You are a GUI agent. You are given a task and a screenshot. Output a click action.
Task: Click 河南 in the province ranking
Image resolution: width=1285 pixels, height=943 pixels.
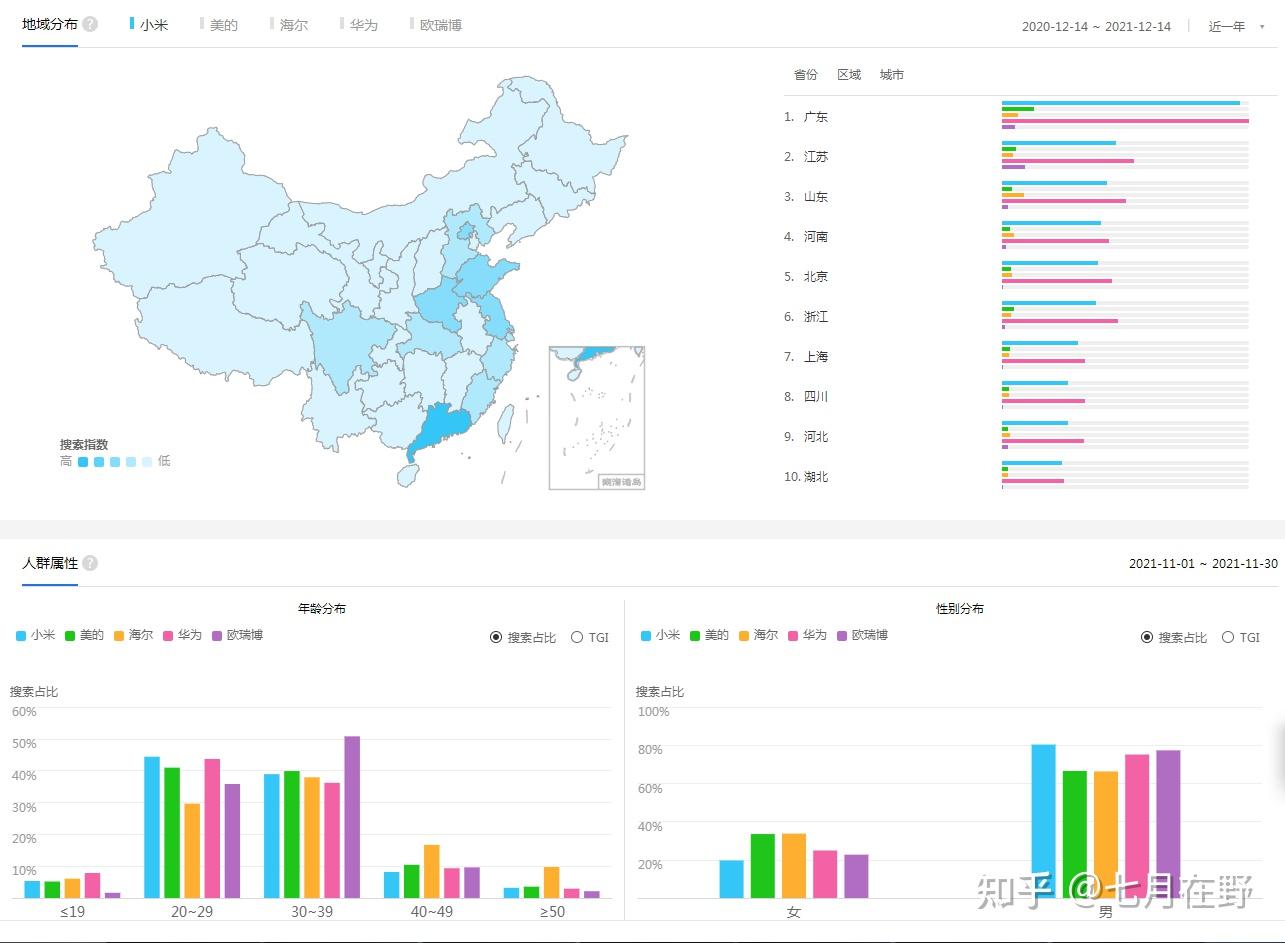click(816, 237)
